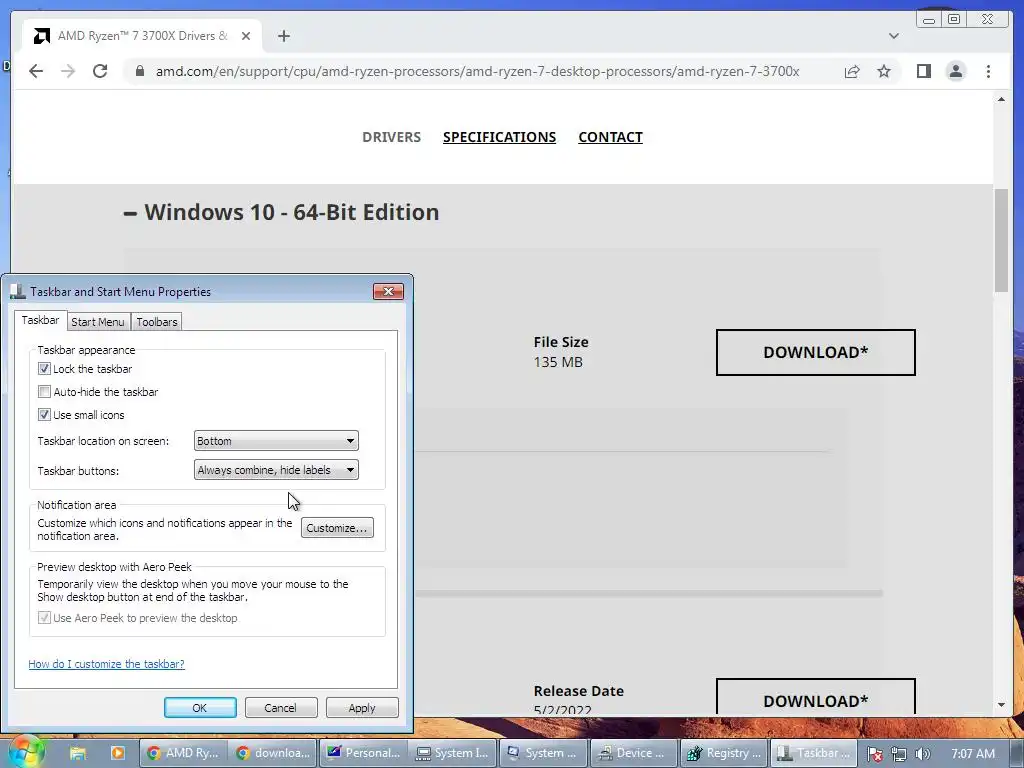Image resolution: width=1024 pixels, height=768 pixels.
Task: Launch Windows Media Player taskbar icon
Action: point(118,753)
